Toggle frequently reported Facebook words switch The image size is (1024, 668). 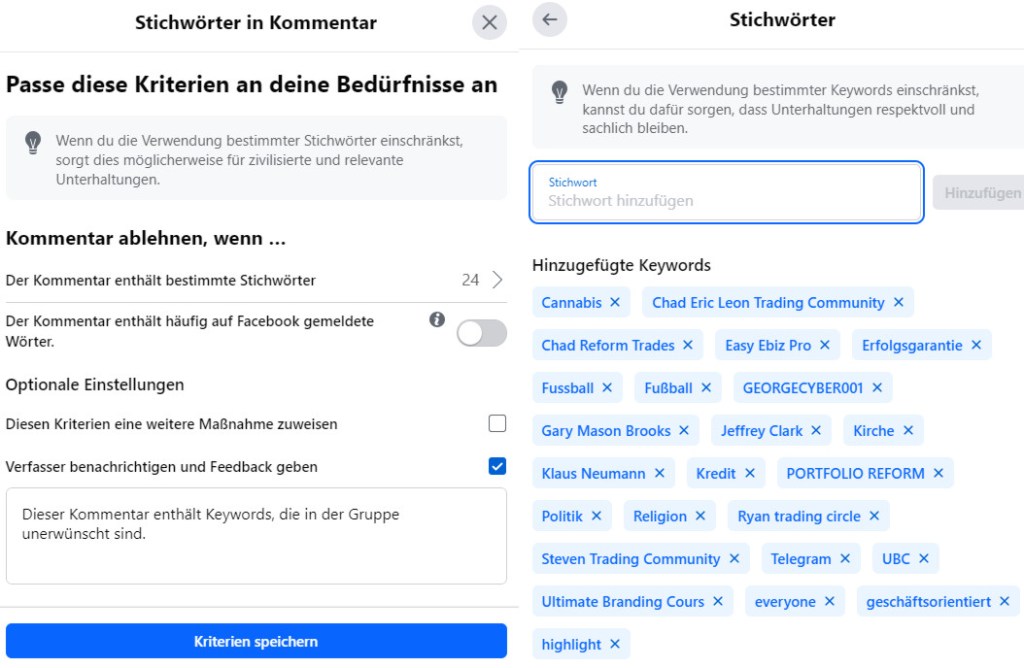pos(482,333)
